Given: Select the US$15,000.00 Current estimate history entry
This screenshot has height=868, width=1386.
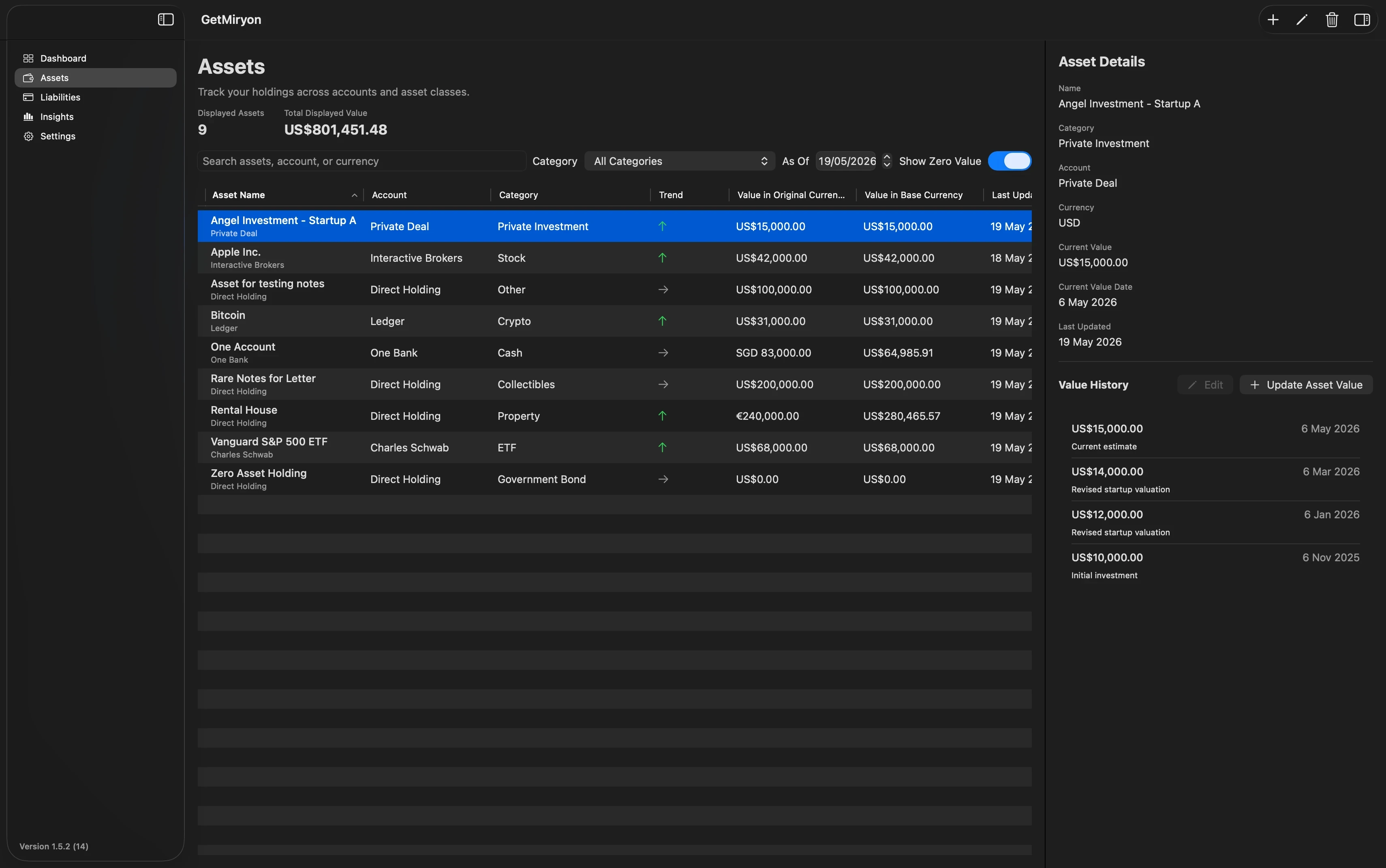Looking at the screenshot, I should point(1215,436).
